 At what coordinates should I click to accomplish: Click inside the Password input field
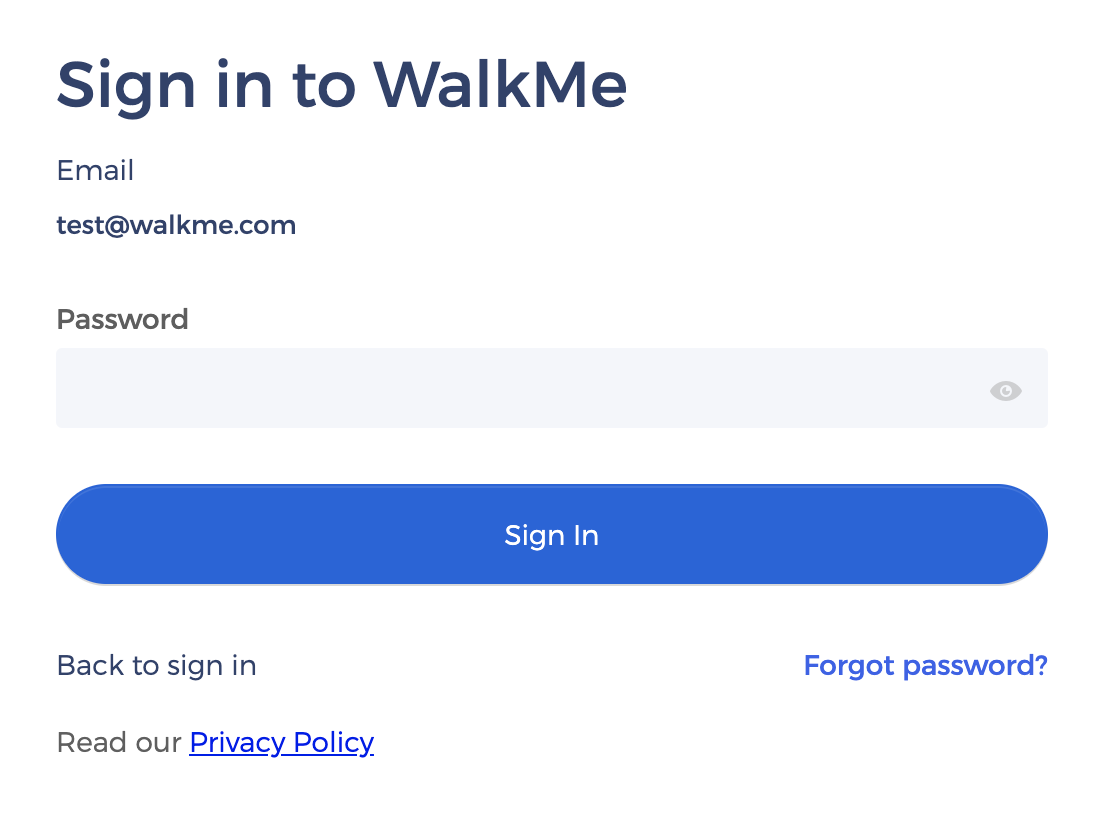coord(520,388)
